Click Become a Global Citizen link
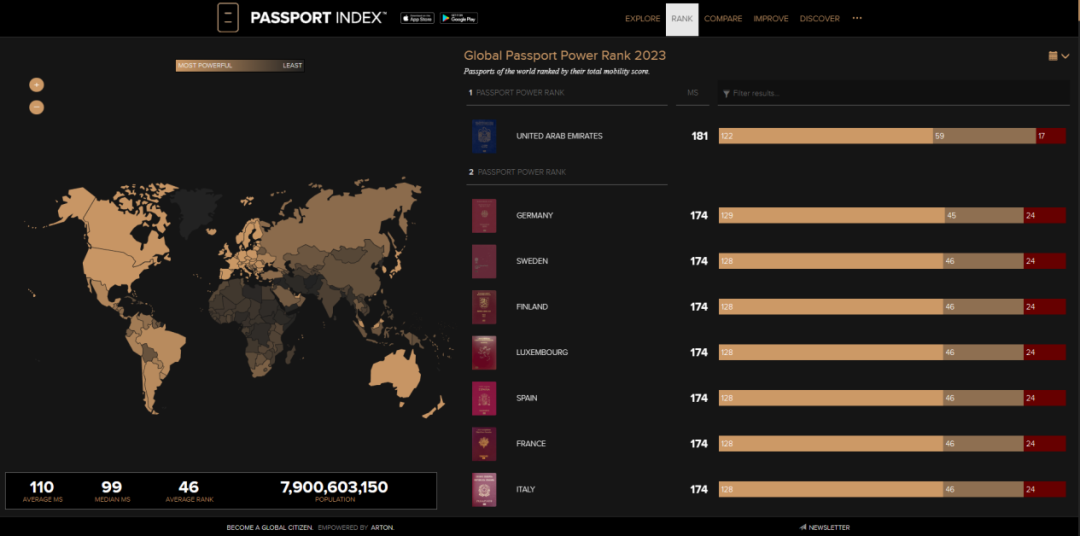 coord(270,528)
